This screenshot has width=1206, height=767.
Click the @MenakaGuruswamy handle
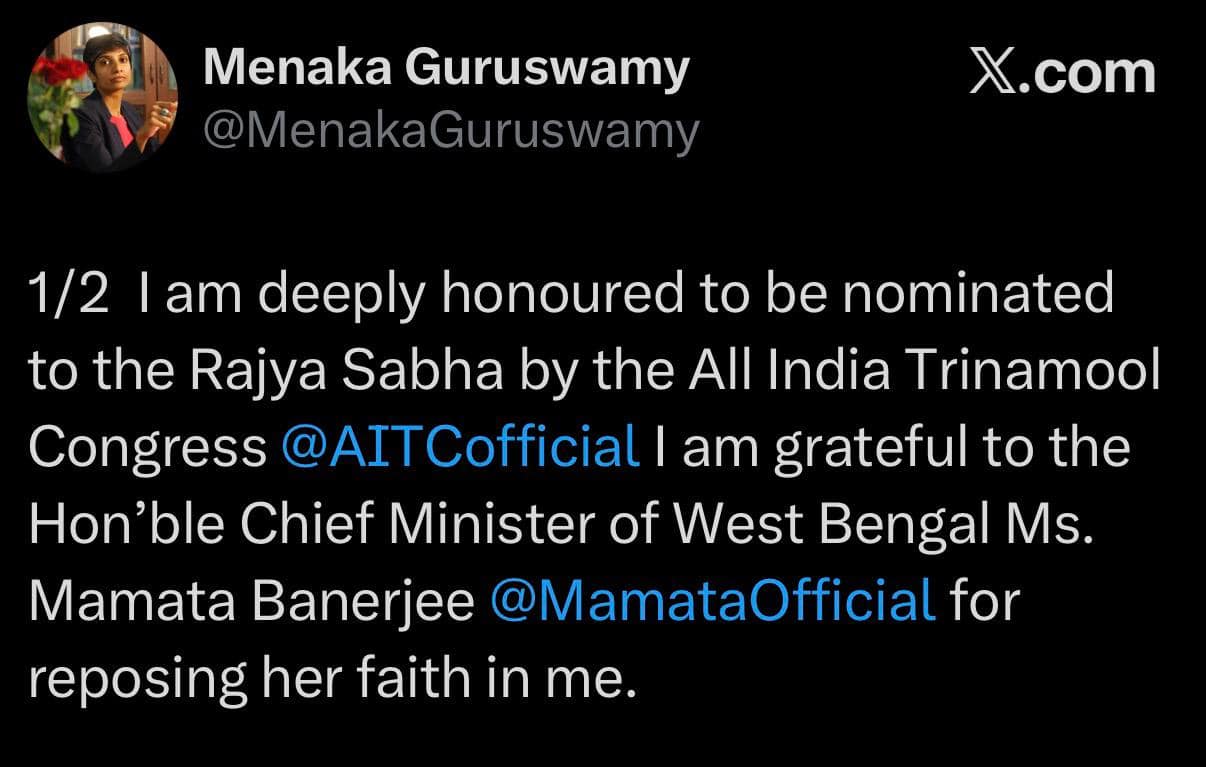pos(450,131)
